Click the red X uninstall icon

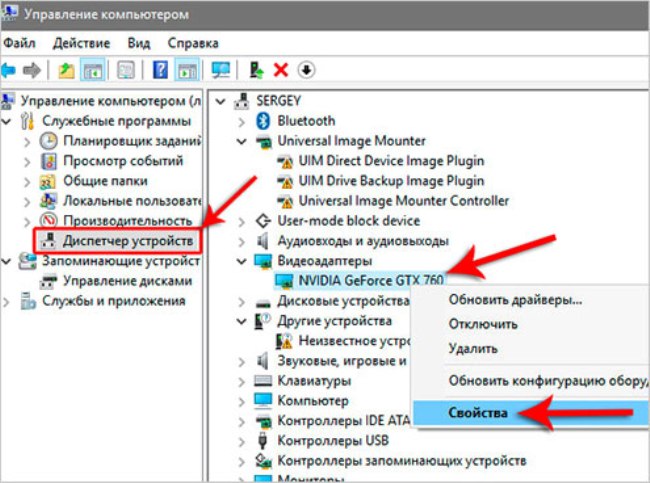pyautogui.click(x=281, y=70)
